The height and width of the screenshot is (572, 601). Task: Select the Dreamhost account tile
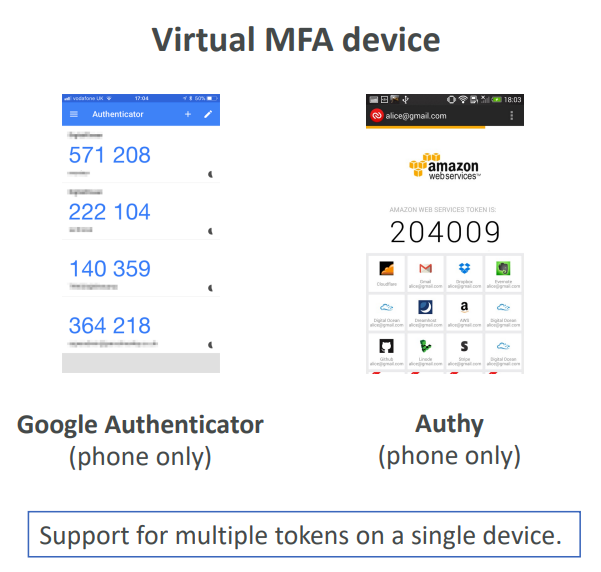pyautogui.click(x=425, y=312)
